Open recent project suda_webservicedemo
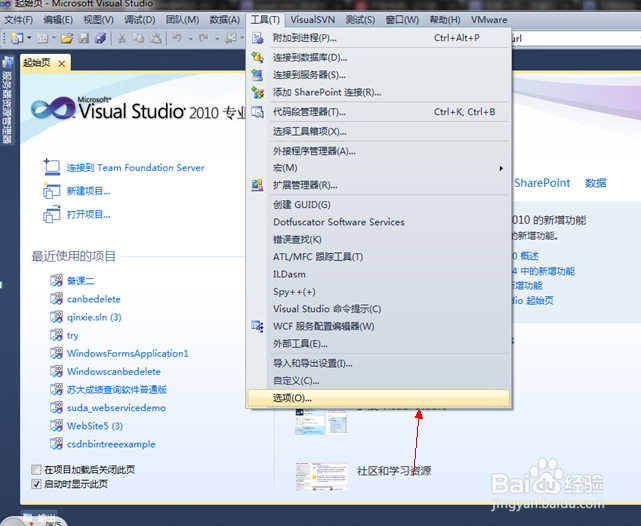 tap(116, 408)
